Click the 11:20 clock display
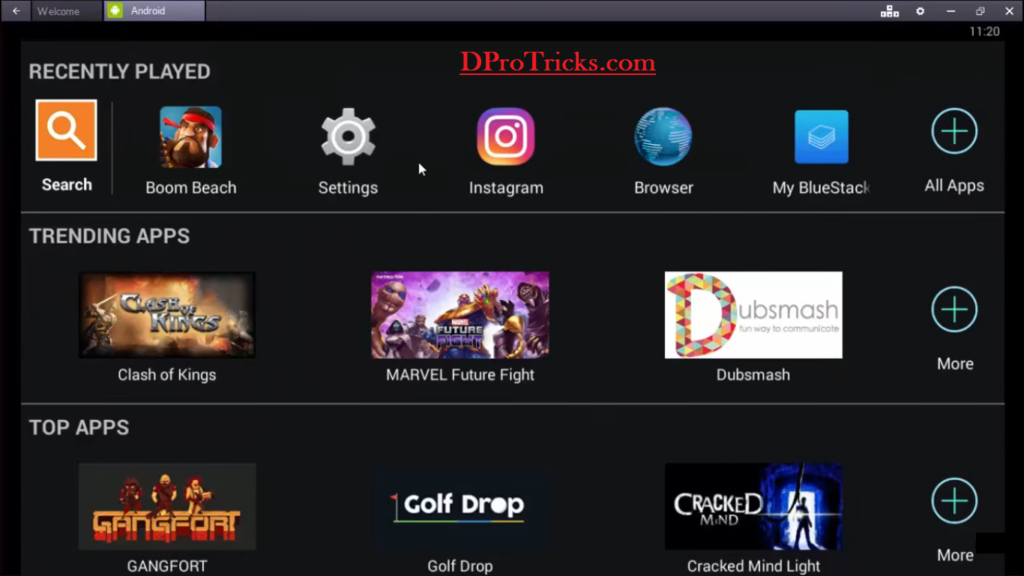The image size is (1024, 576). click(x=984, y=31)
